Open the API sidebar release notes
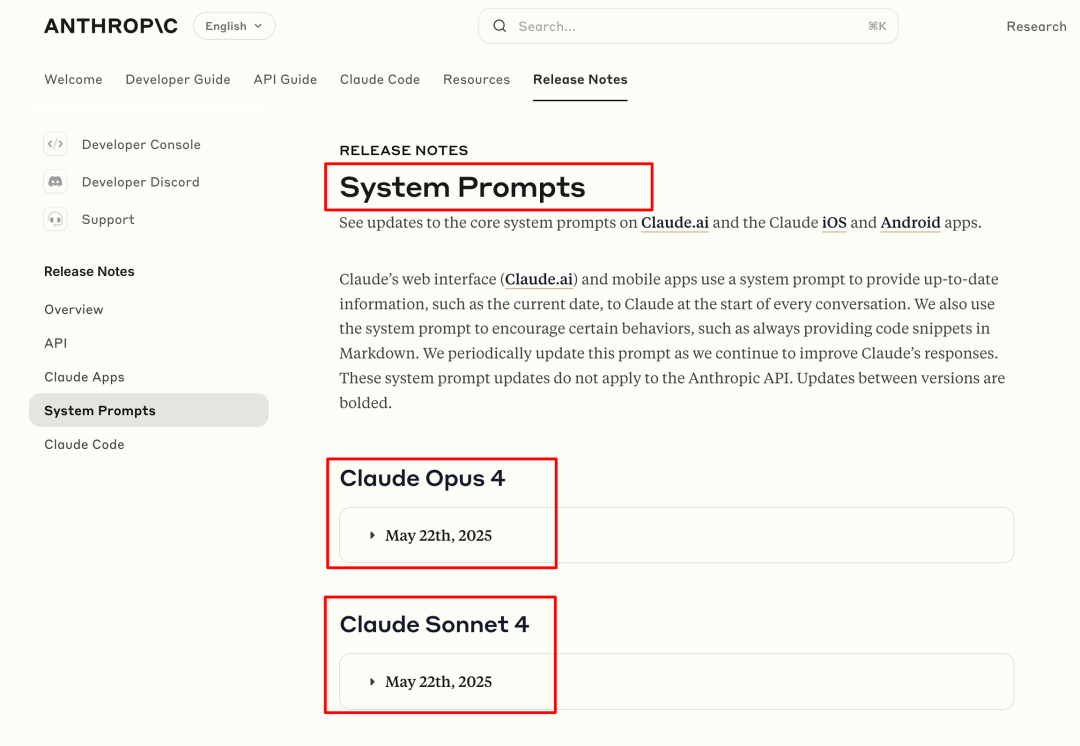This screenshot has height=746, width=1080. point(56,343)
